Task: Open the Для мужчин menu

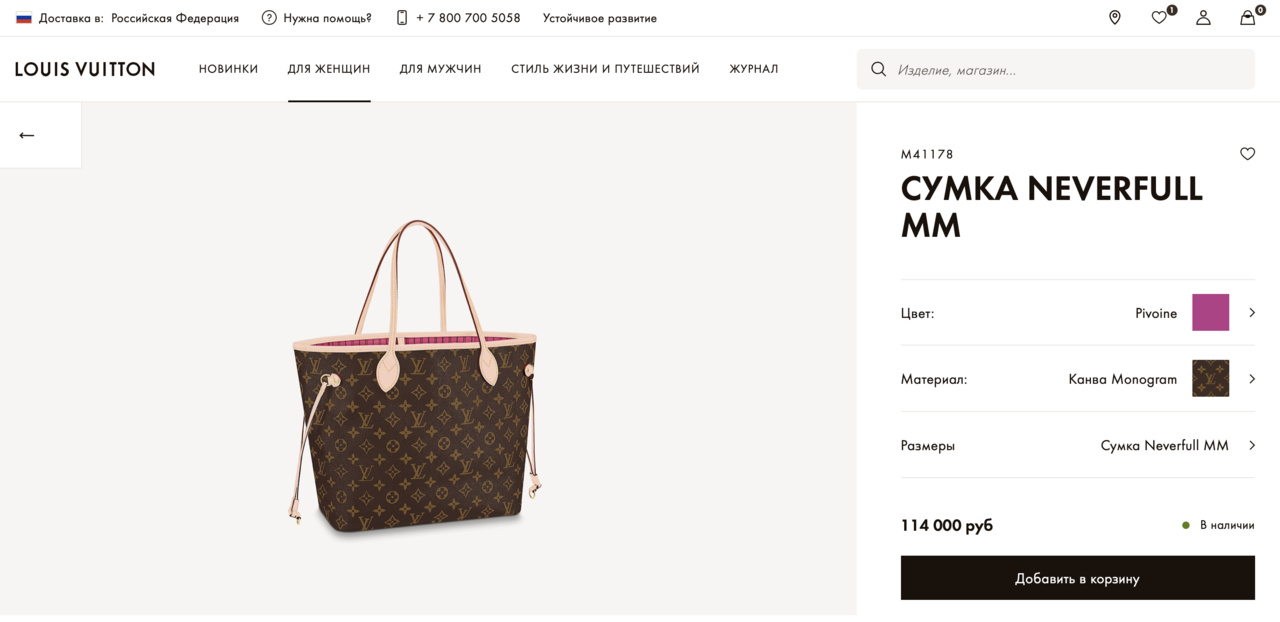Action: click(x=440, y=69)
